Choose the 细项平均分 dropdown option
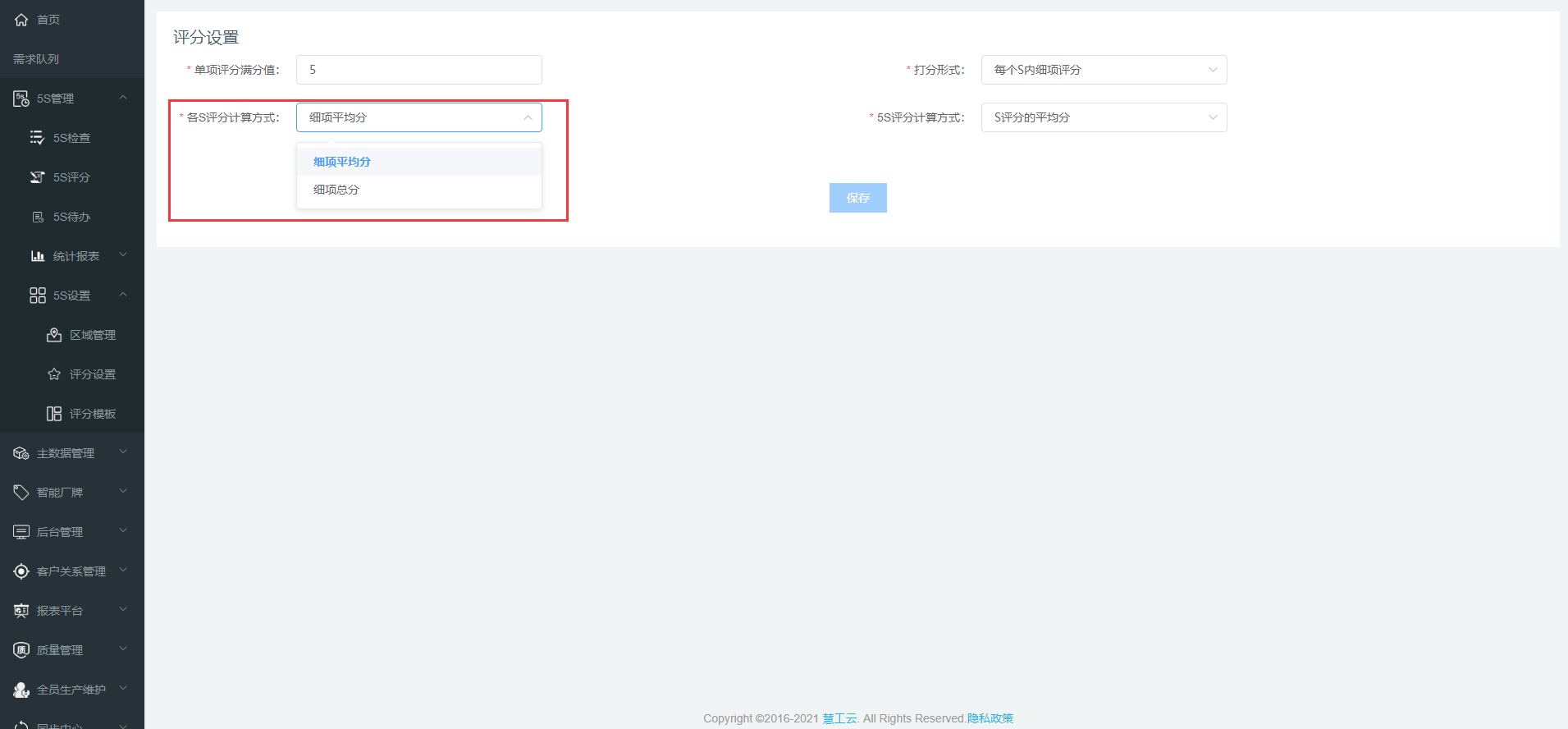 [x=342, y=162]
